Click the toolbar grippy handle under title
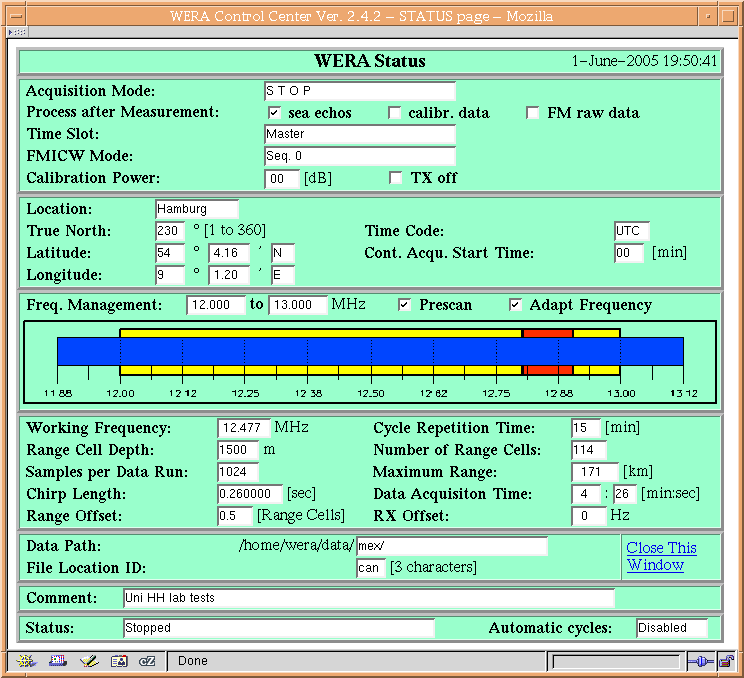744x678 pixels. click(x=17, y=32)
